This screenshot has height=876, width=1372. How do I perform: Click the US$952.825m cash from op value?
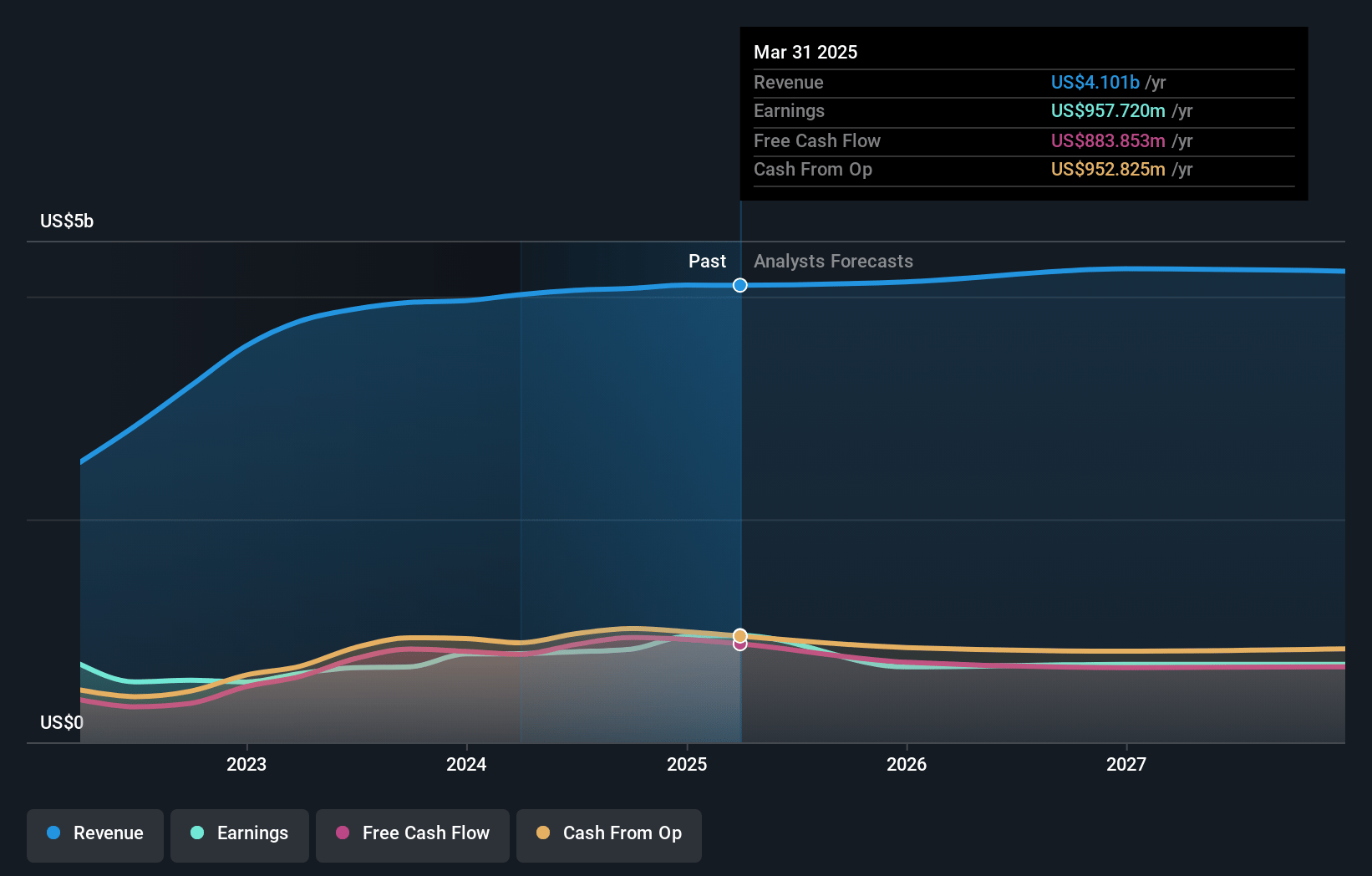1108,169
